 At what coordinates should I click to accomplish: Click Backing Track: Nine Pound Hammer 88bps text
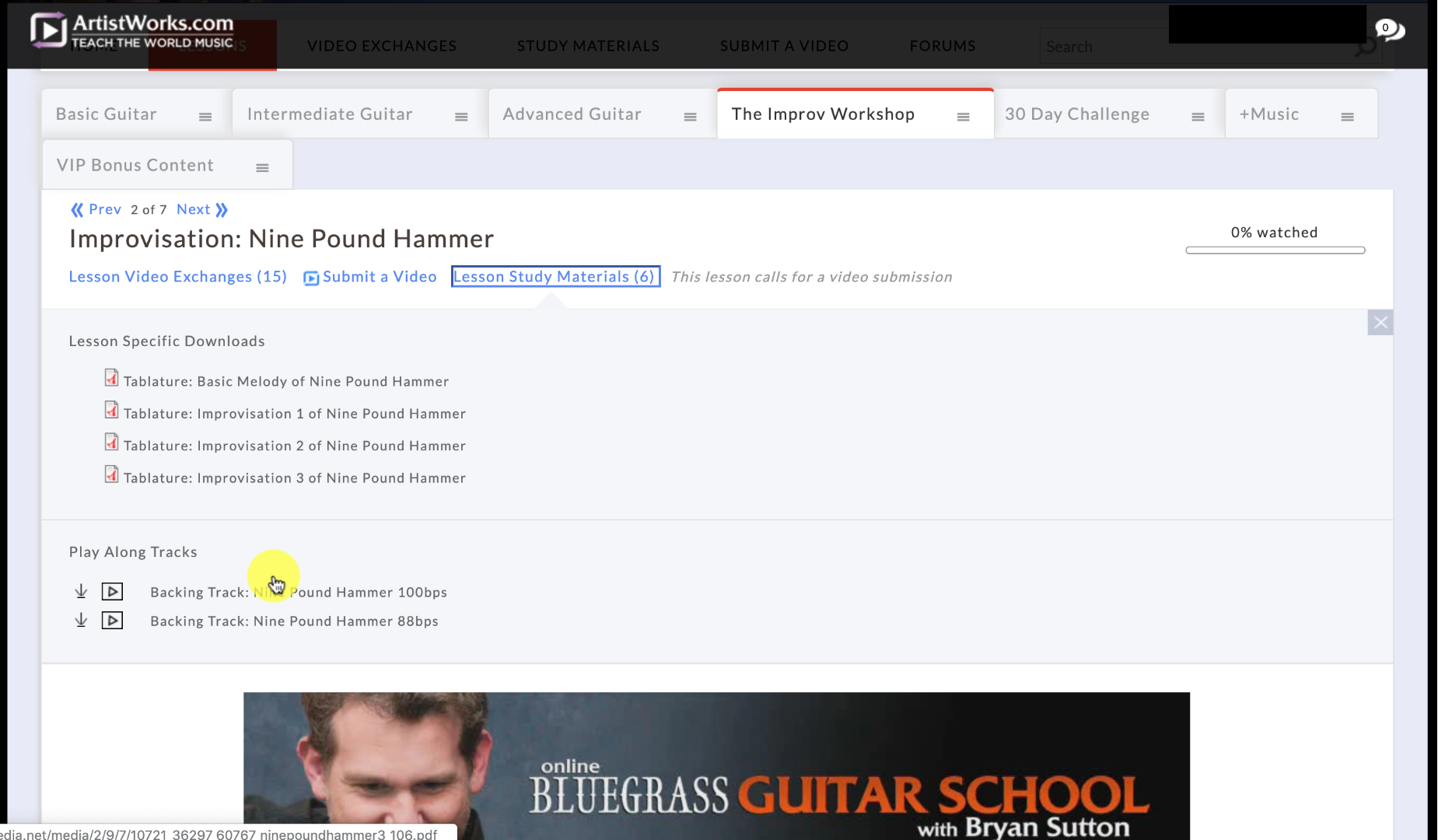294,621
